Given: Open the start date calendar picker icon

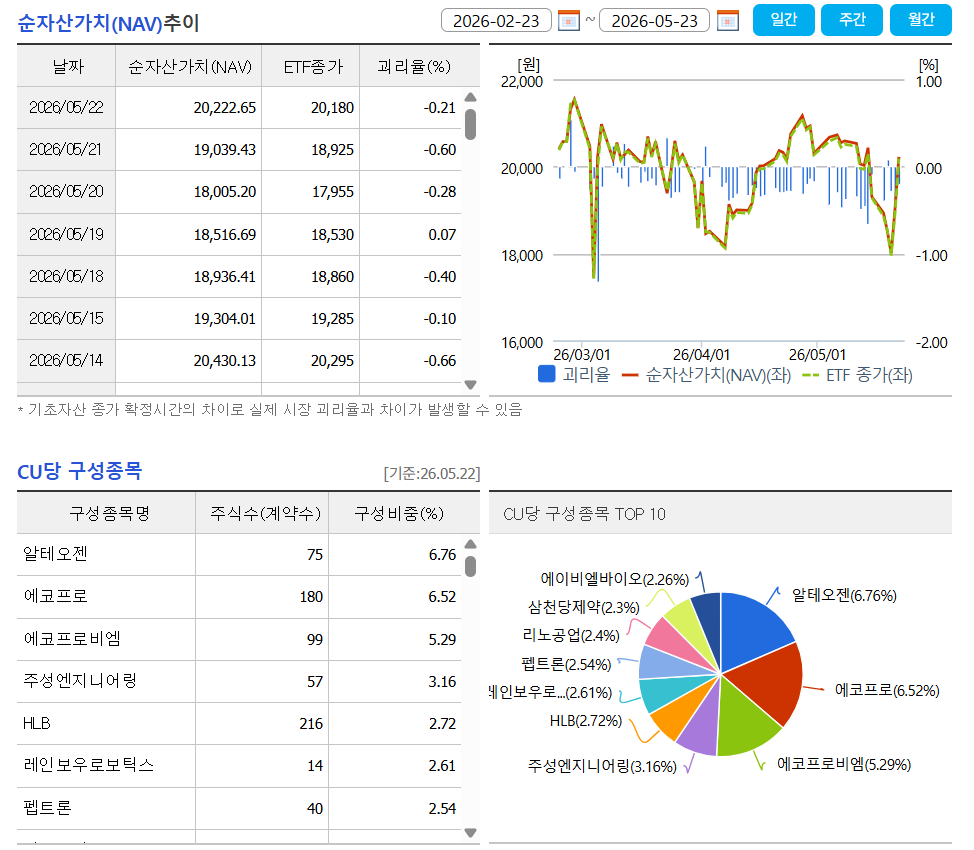Looking at the screenshot, I should (568, 21).
